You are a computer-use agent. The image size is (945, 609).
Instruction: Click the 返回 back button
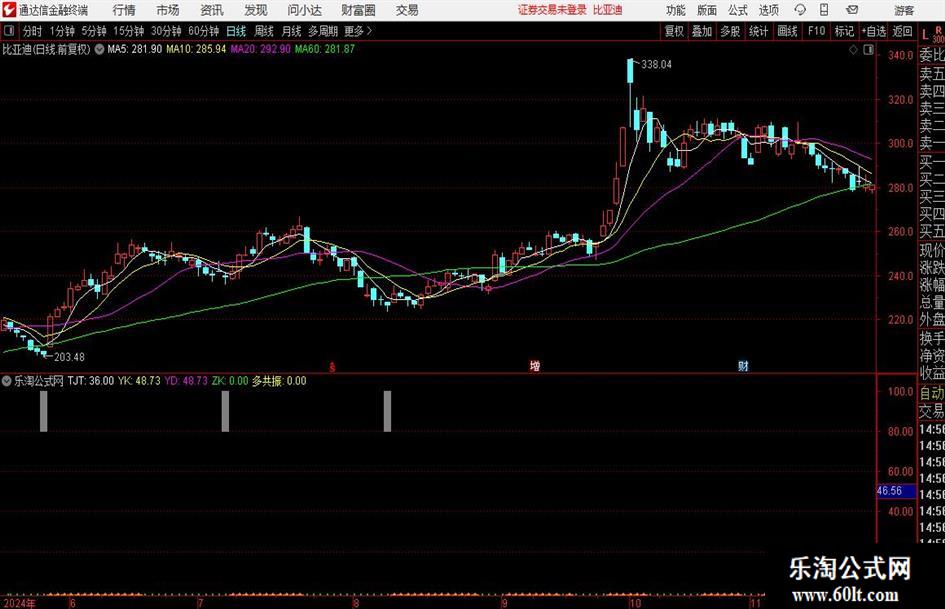[x=902, y=31]
